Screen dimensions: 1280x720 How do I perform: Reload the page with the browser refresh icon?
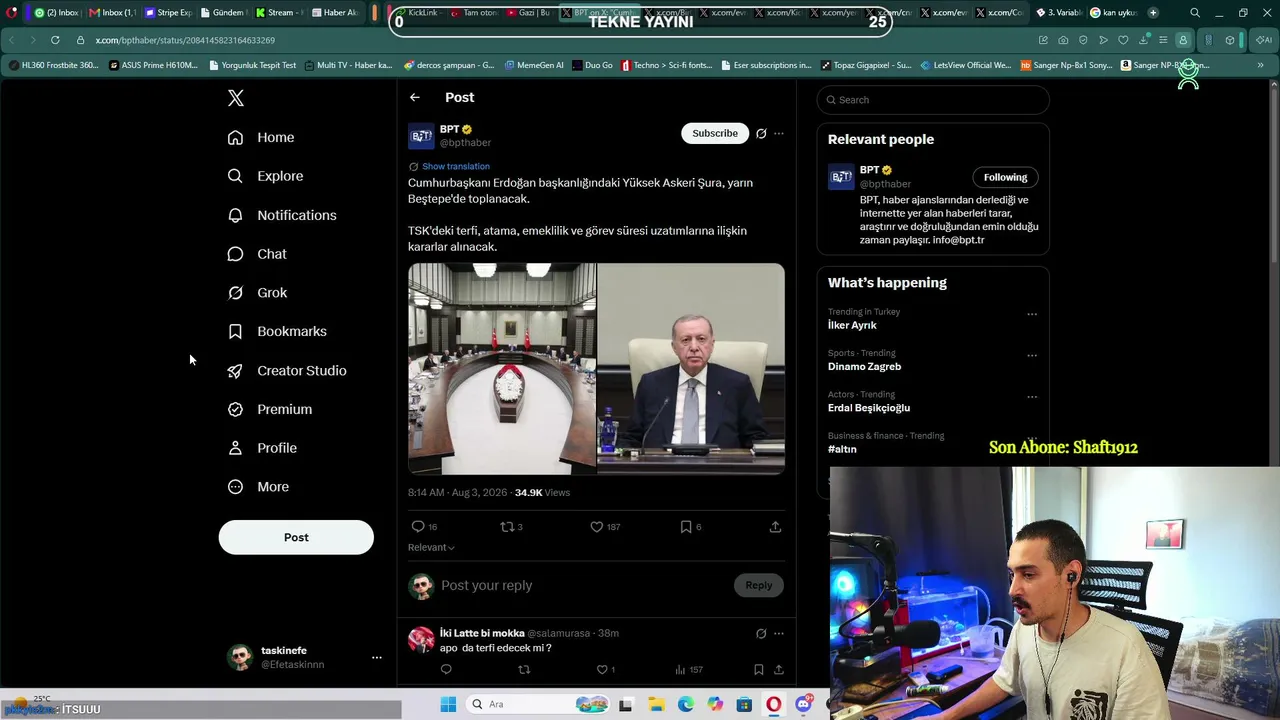click(x=55, y=40)
